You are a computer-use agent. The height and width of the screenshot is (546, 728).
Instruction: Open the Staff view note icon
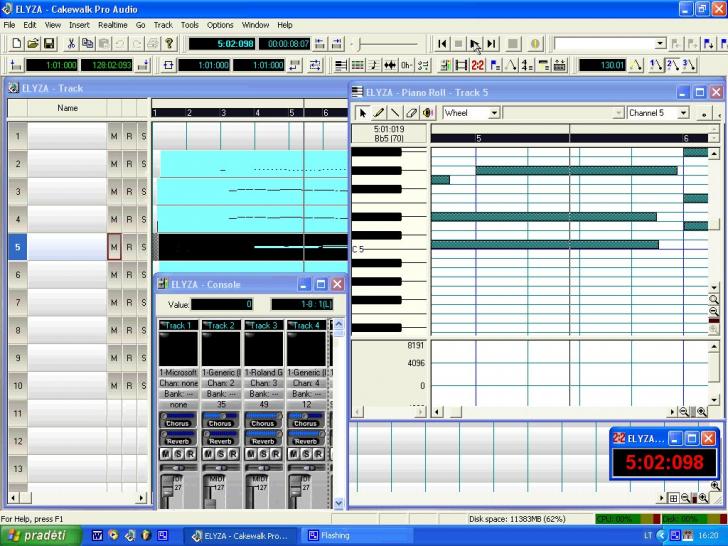tap(374, 65)
